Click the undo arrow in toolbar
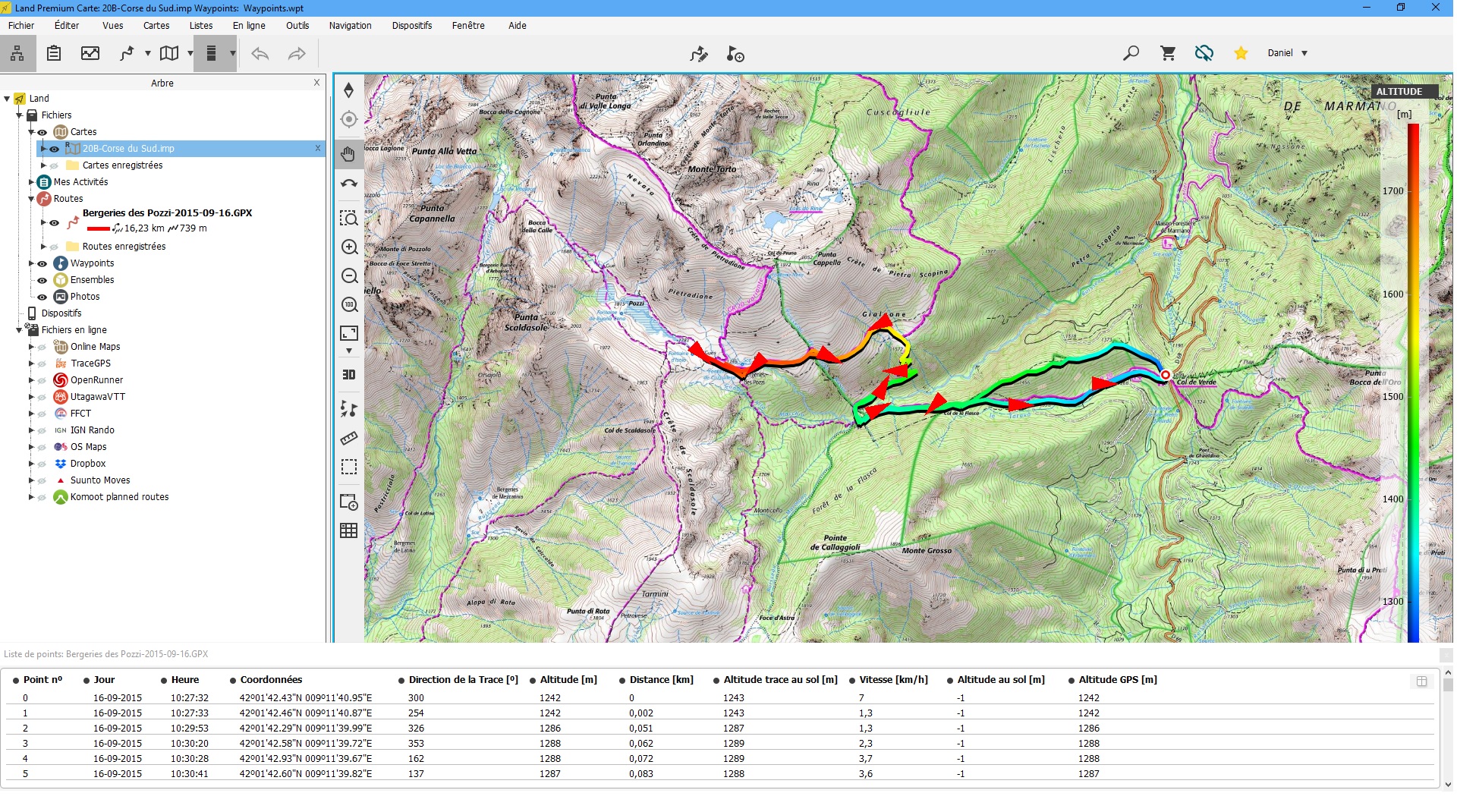Image resolution: width=1457 pixels, height=812 pixels. [x=260, y=54]
